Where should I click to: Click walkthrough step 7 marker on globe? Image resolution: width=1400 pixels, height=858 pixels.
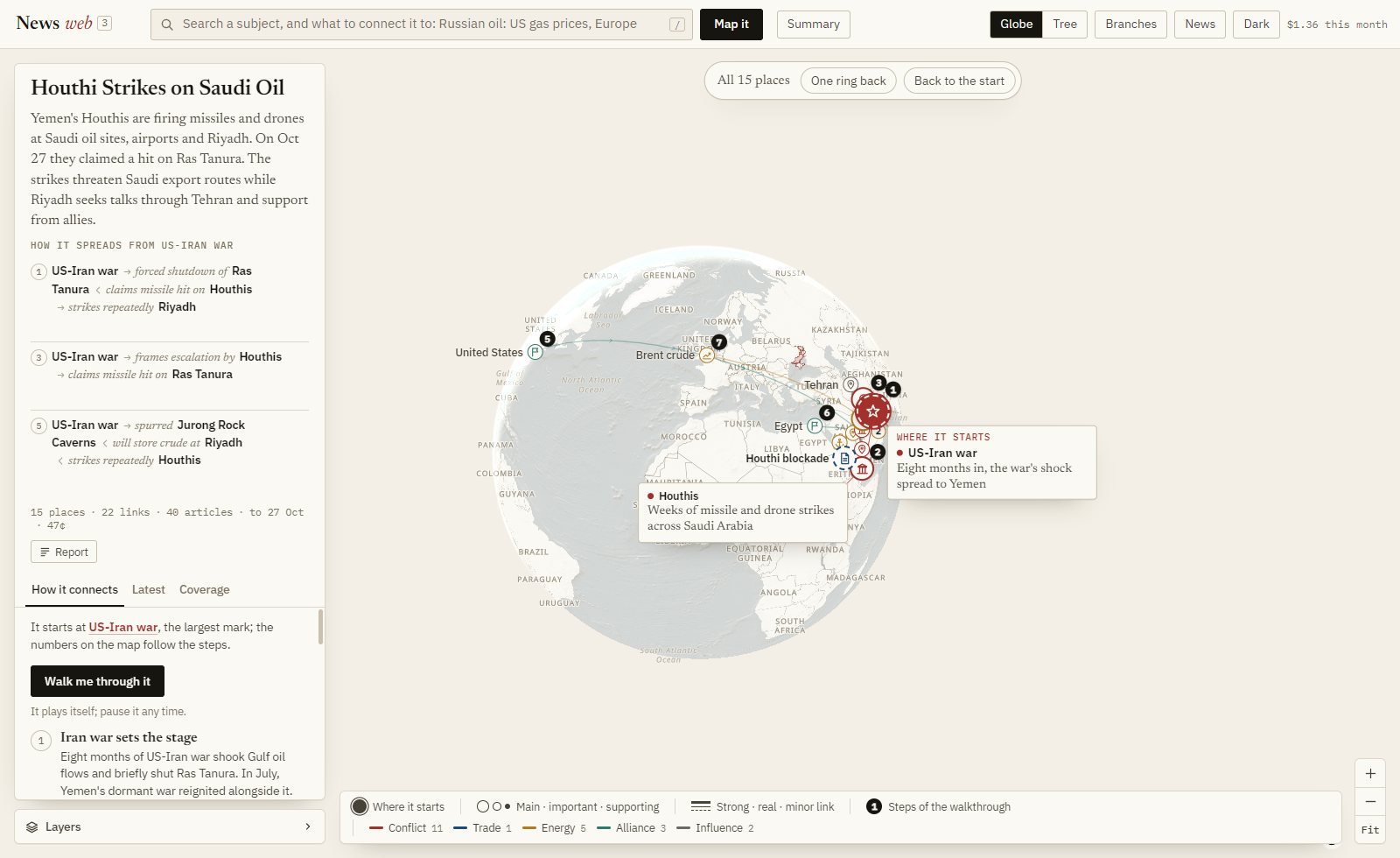tap(719, 342)
